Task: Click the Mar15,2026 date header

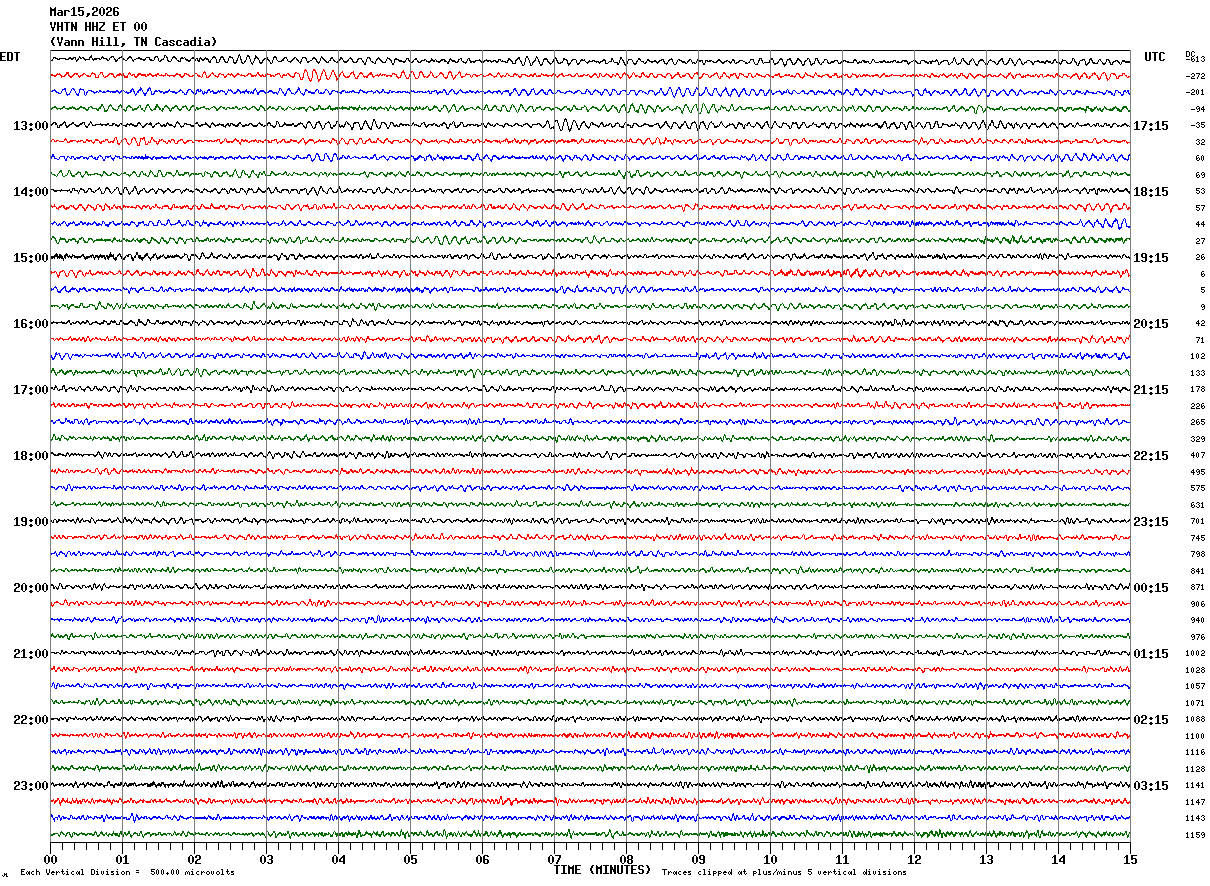Action: tap(84, 12)
